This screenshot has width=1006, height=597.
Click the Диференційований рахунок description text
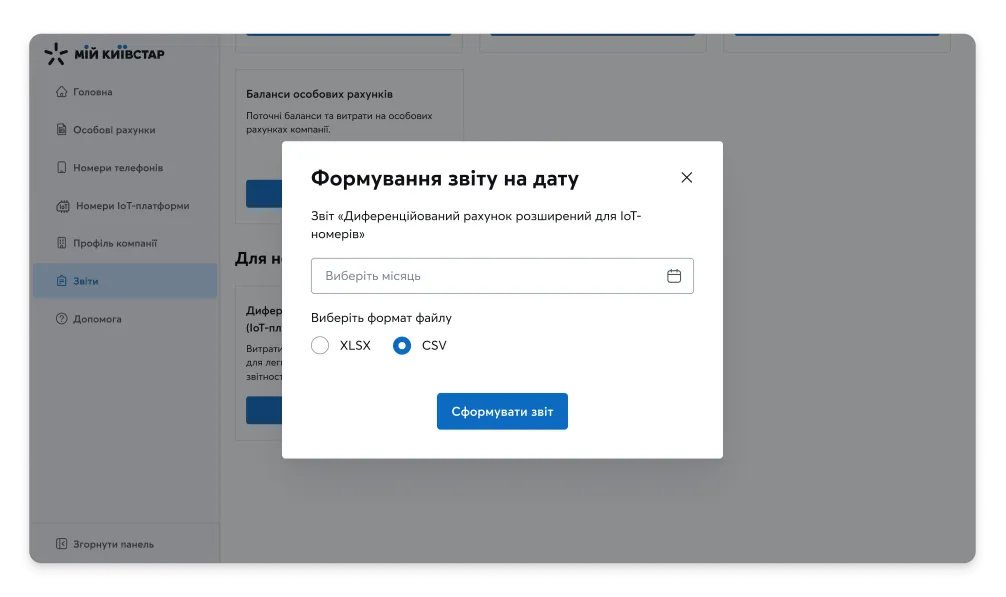click(x=476, y=225)
